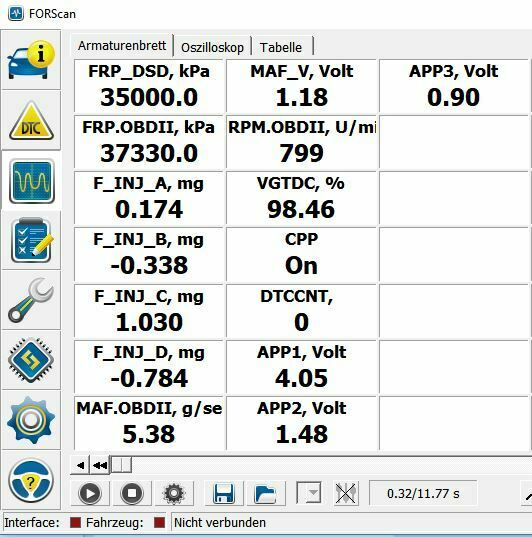The height and width of the screenshot is (537, 532).
Task: Select the APP2 Volt gauge cell
Action: pyautogui.click(x=301, y=423)
